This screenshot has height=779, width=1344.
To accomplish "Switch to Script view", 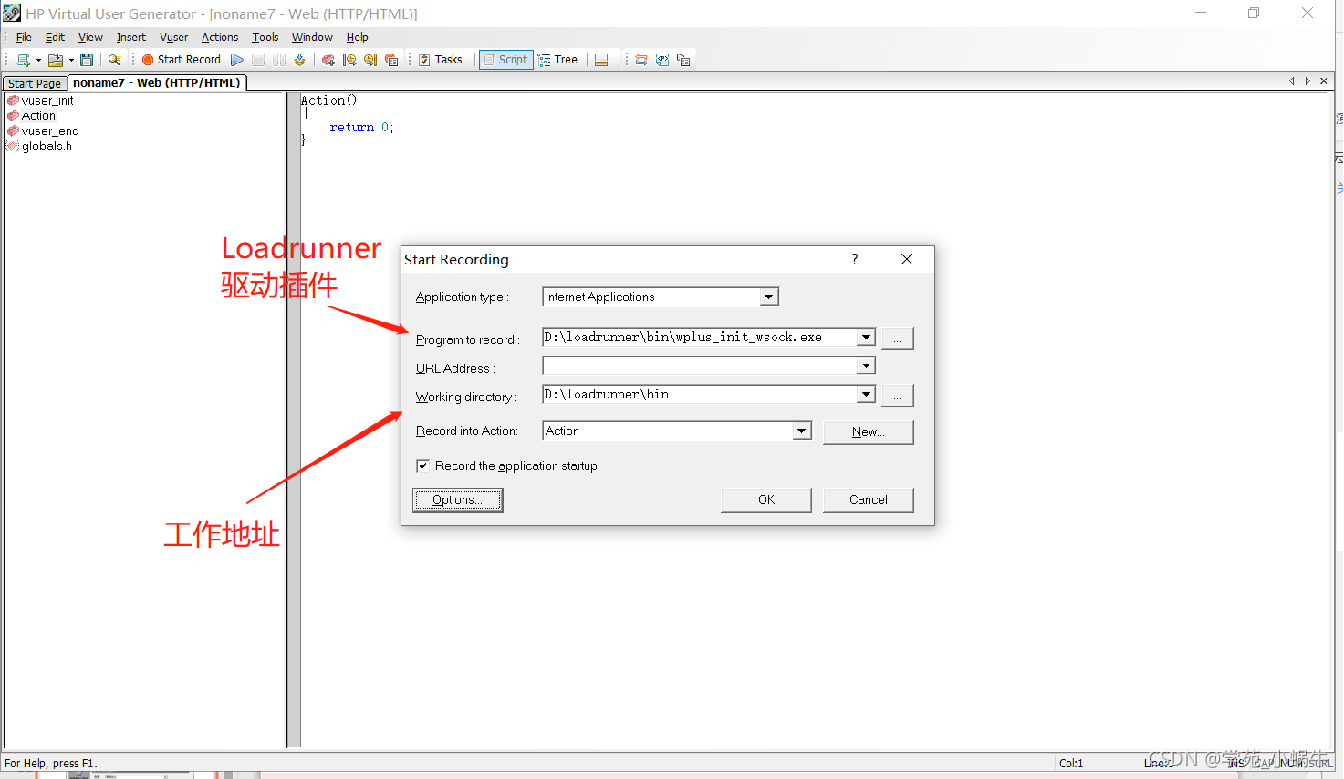I will pos(505,60).
